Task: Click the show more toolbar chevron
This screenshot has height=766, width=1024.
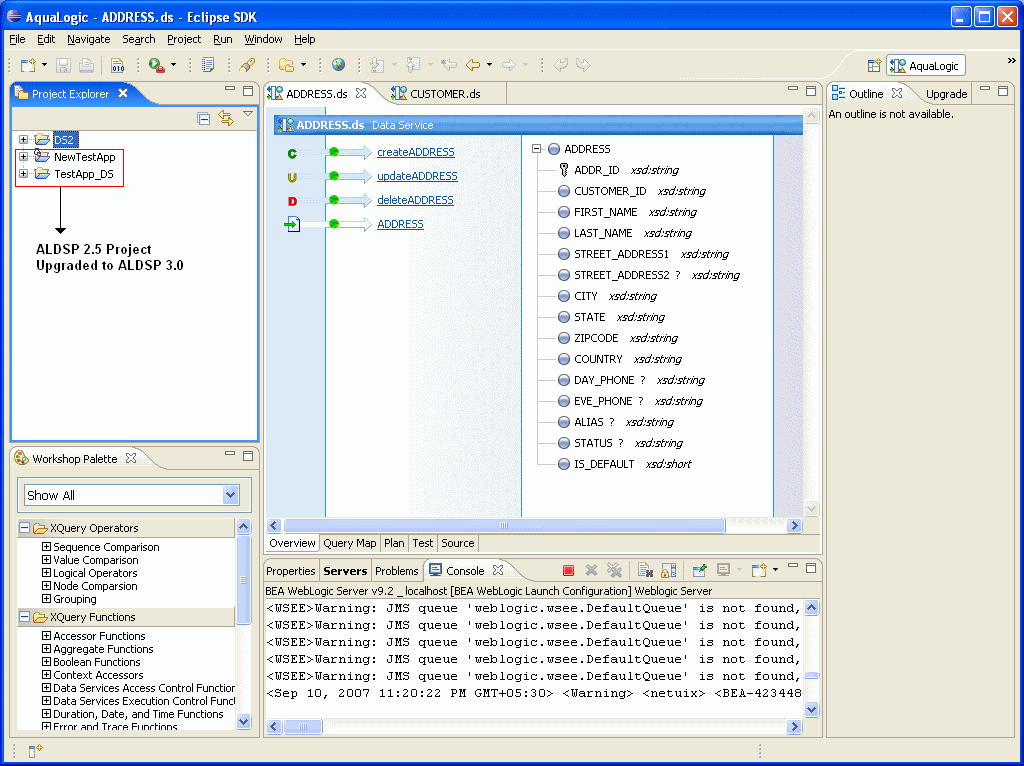Action: pyautogui.click(x=1012, y=61)
